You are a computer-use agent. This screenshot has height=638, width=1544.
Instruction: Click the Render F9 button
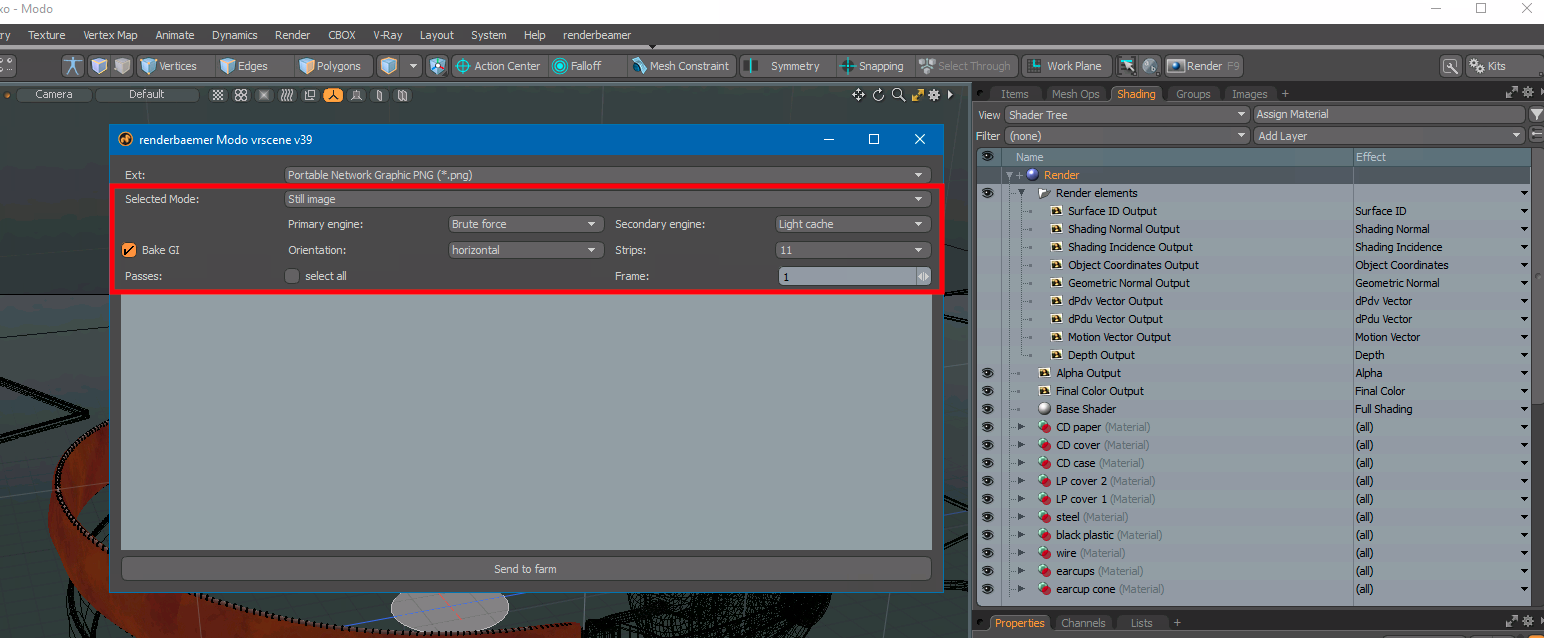(1204, 66)
